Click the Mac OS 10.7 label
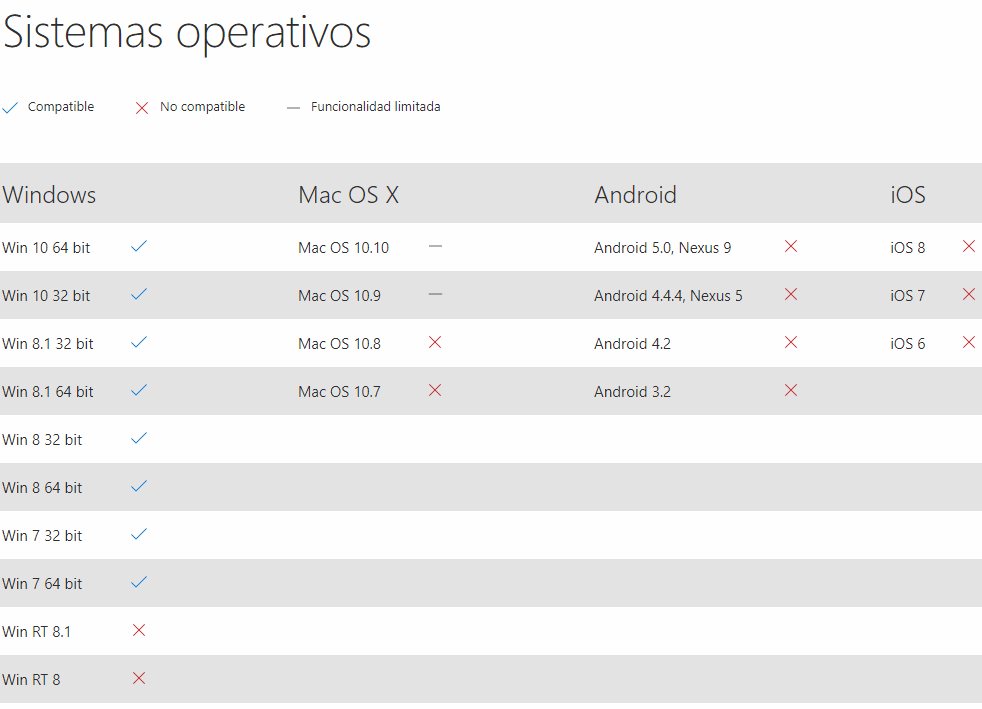This screenshot has width=982, height=709. (339, 392)
